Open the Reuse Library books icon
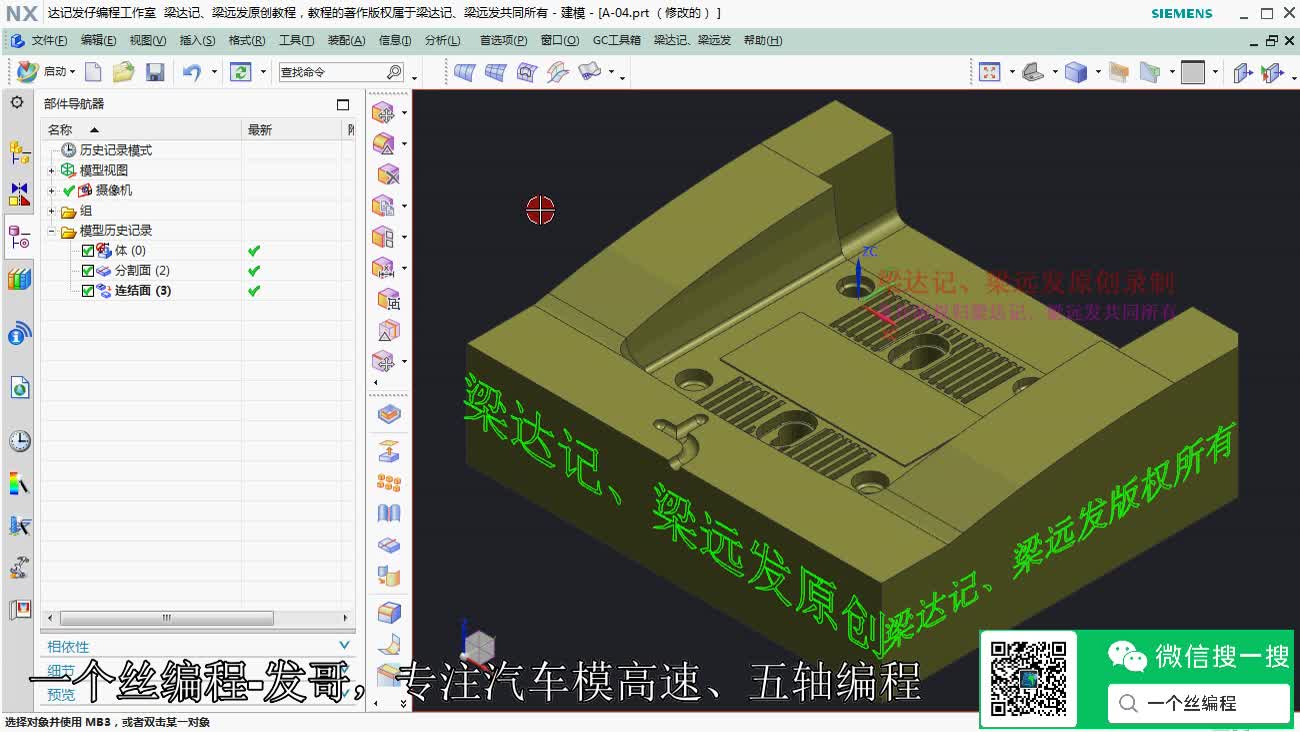This screenshot has width=1300, height=732. coord(19,280)
